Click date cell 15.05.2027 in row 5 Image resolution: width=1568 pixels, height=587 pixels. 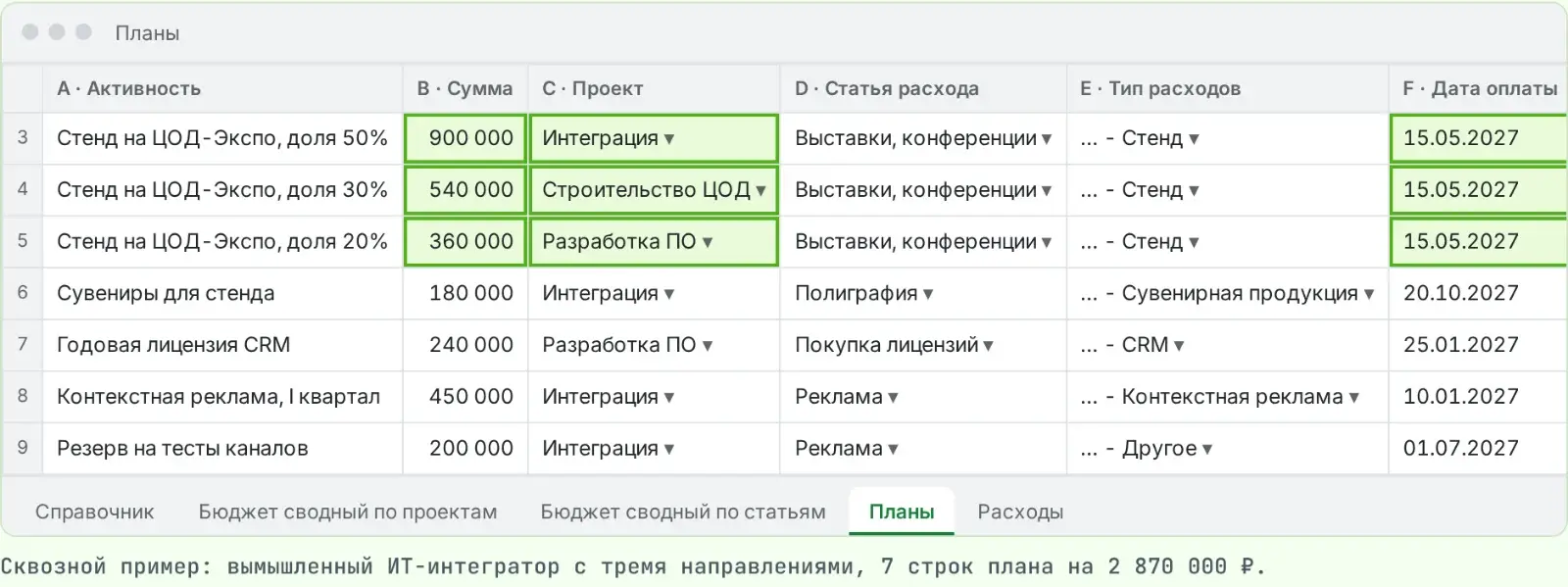1478,242
